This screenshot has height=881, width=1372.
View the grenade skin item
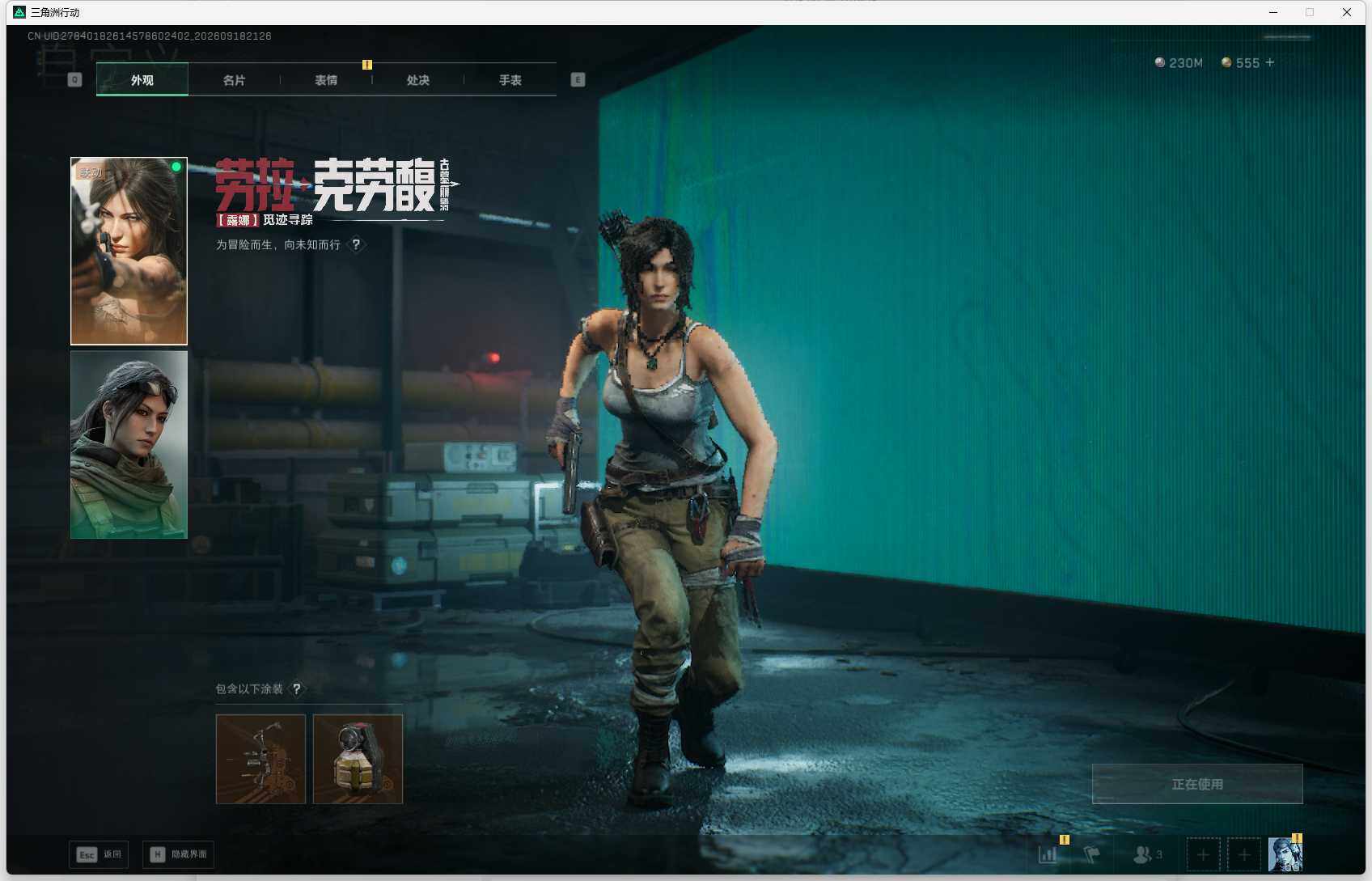coord(358,759)
